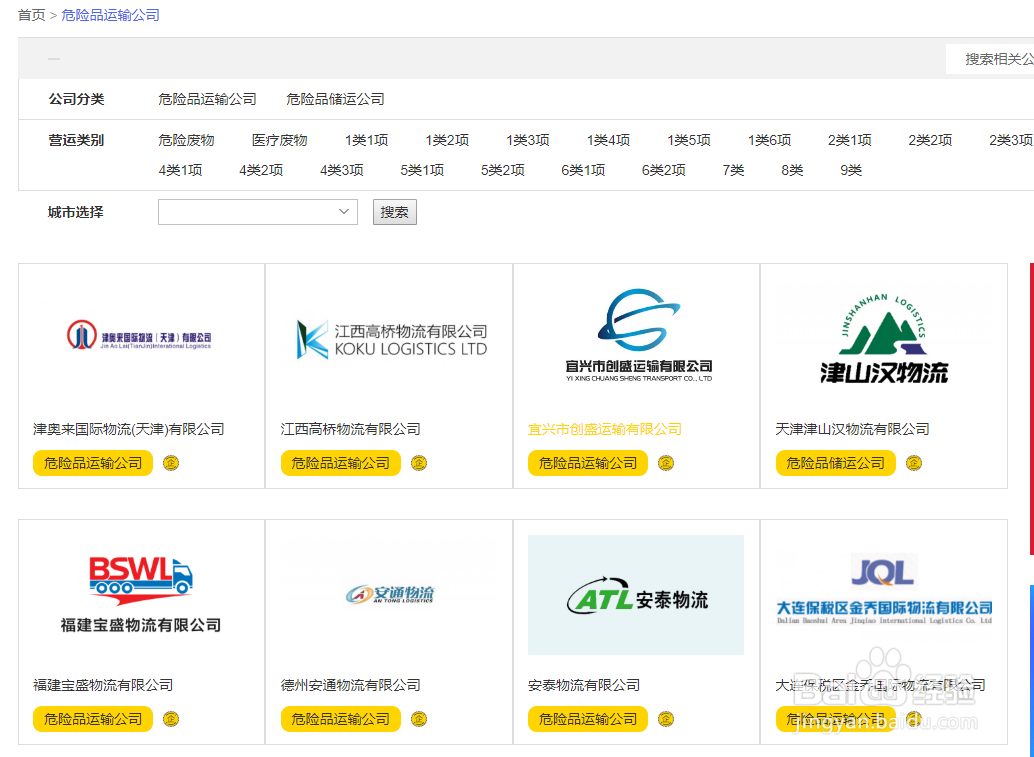Select the 1类5项 category filter
Viewport: 1034px width, 757px height.
point(688,140)
